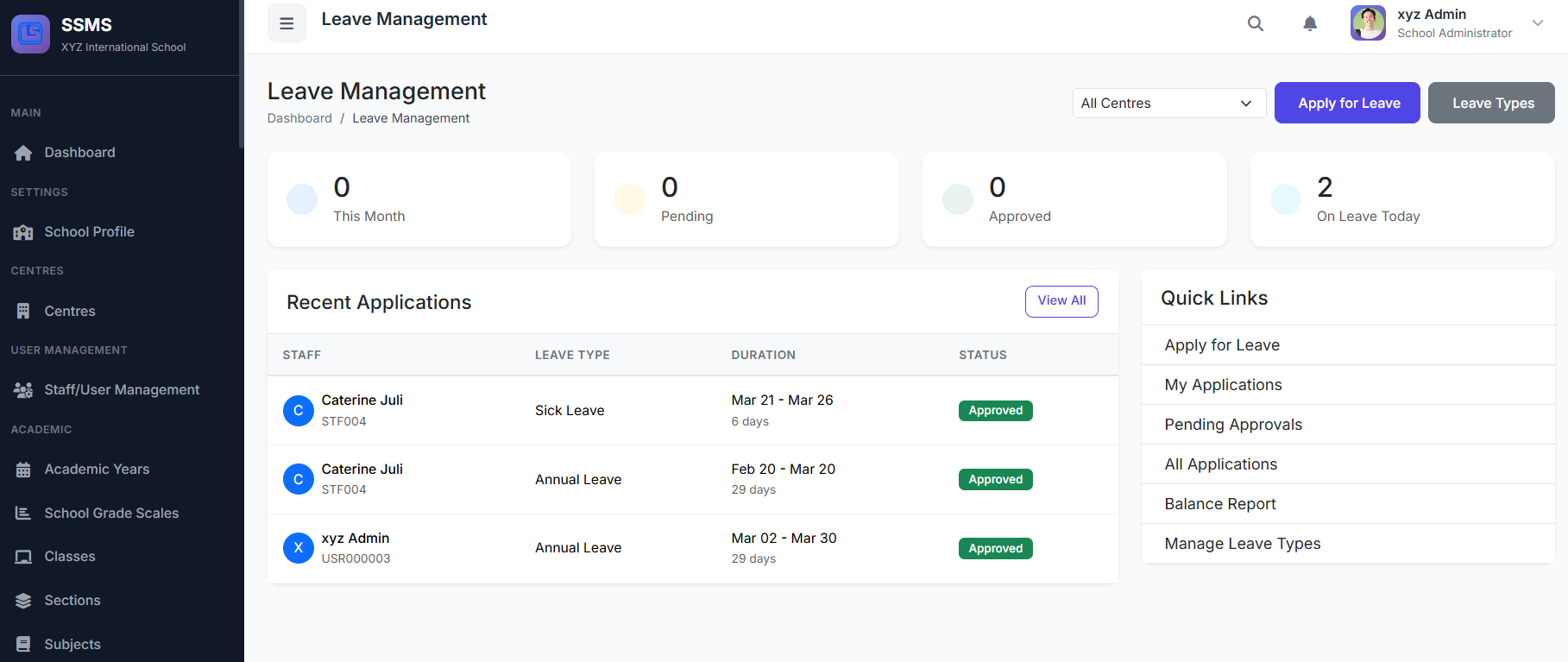The image size is (1568, 662).
Task: Click the School Profile building icon
Action: coord(23,232)
